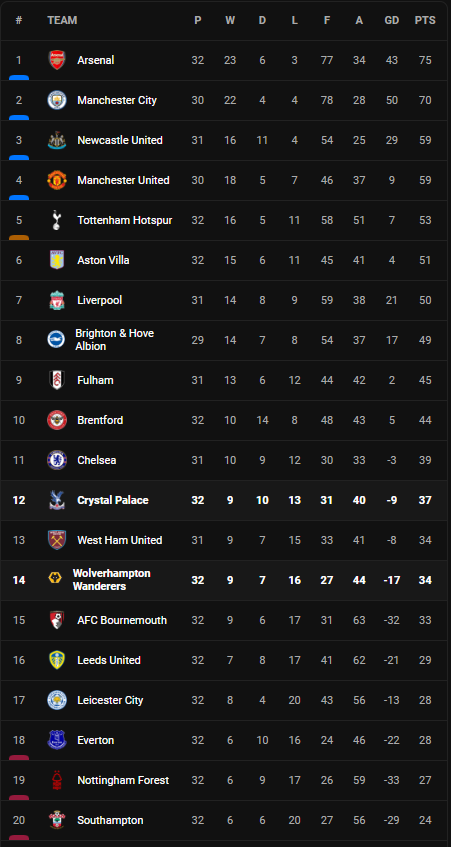Sort by GD column header

(392, 21)
